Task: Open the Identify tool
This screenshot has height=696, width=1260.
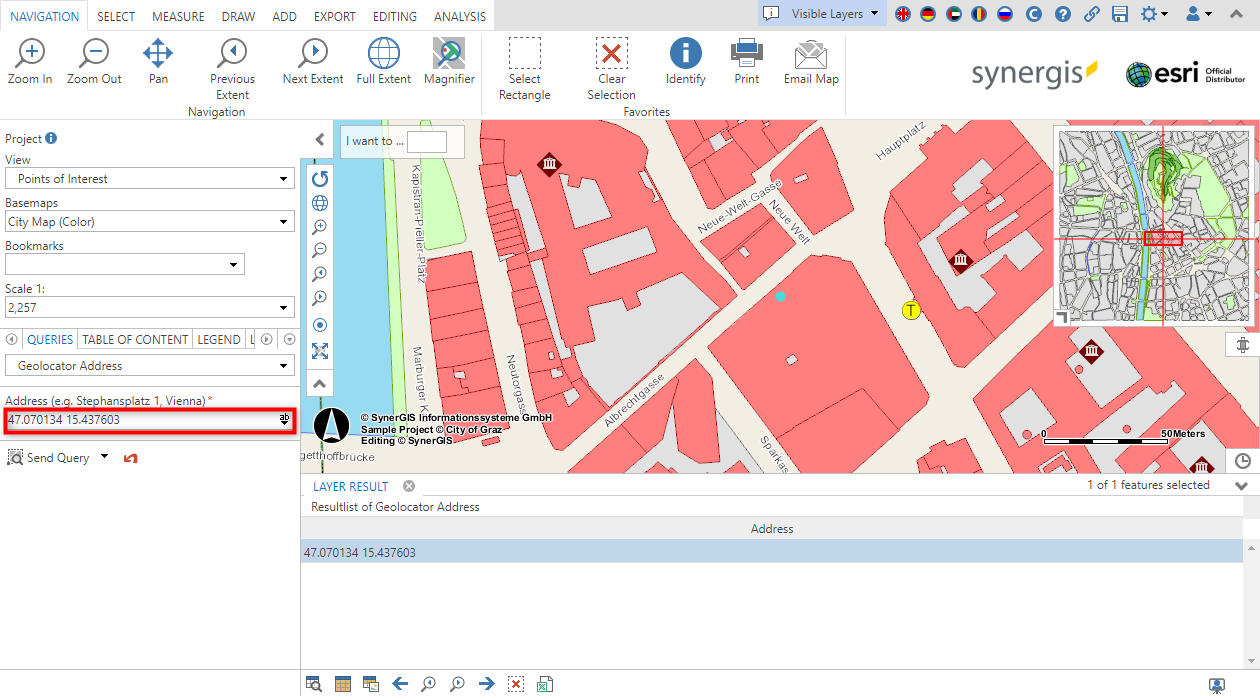Action: point(685,66)
